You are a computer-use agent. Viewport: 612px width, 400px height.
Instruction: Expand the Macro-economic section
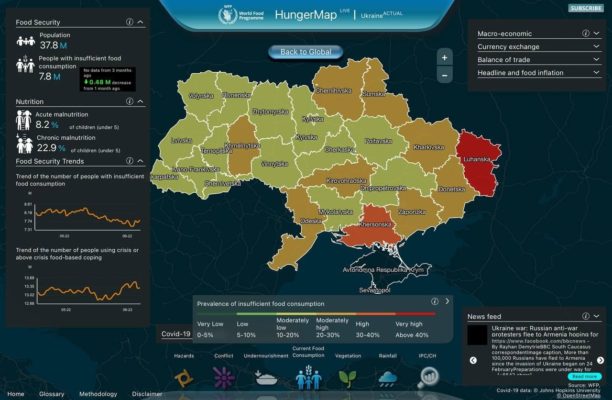596,33
